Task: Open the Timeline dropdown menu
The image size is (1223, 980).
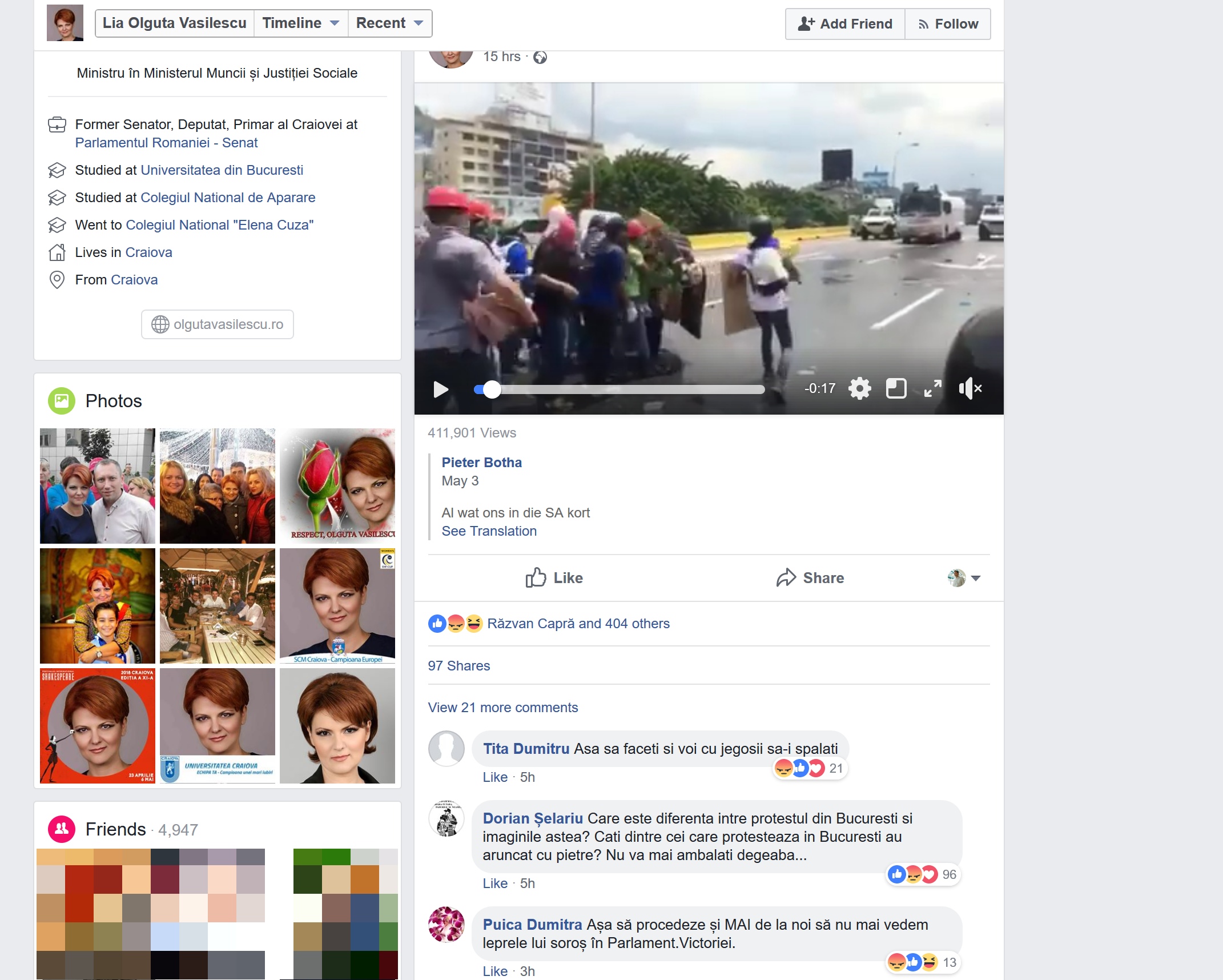Action: (300, 23)
